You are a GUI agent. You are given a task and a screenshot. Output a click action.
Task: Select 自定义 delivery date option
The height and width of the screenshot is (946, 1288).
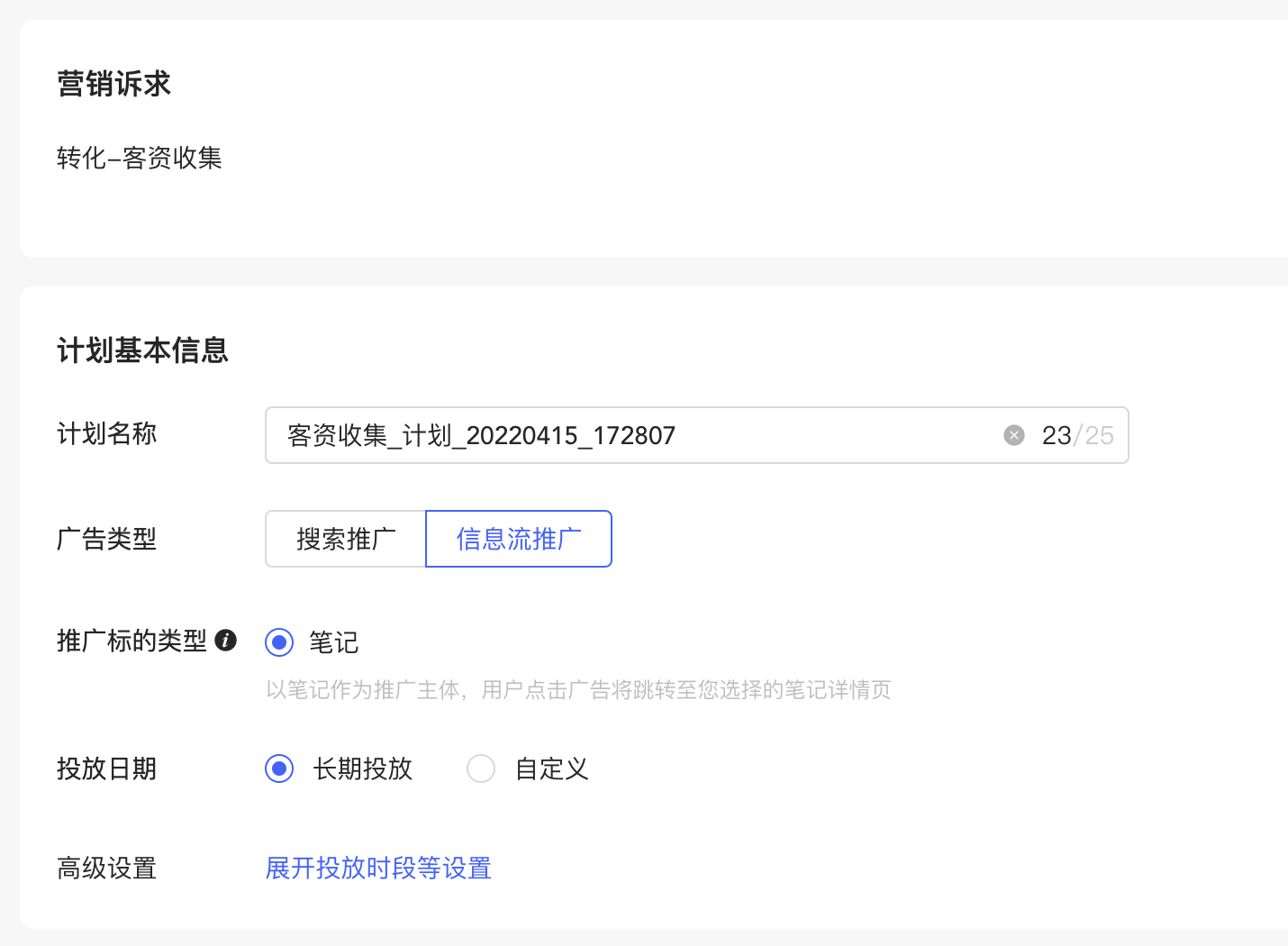(481, 769)
